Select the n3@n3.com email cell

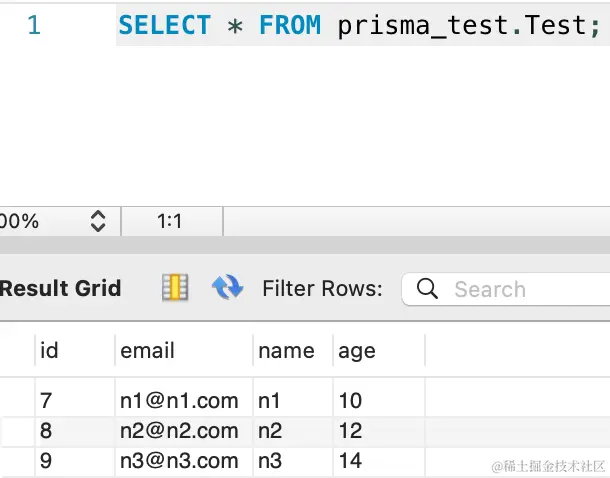click(x=184, y=461)
